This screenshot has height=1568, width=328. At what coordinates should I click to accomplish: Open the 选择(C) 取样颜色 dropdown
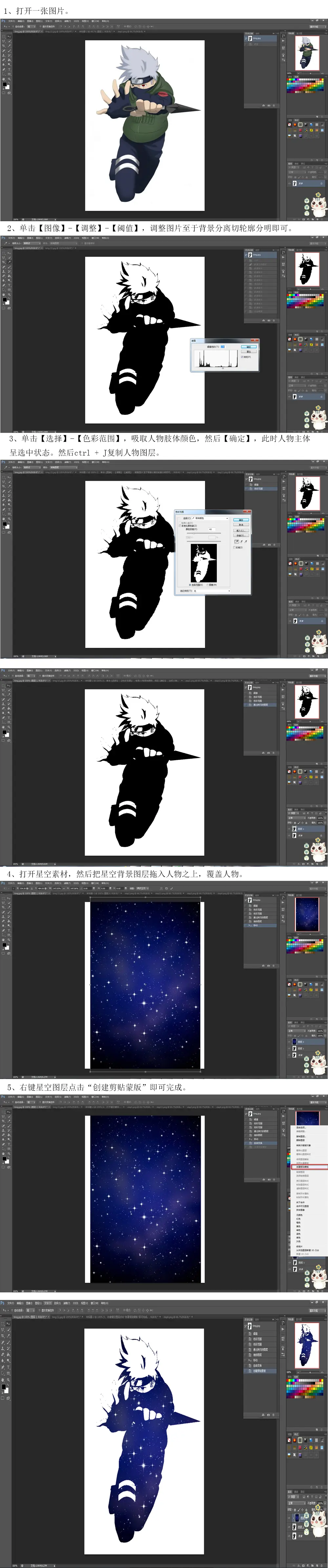point(210,519)
